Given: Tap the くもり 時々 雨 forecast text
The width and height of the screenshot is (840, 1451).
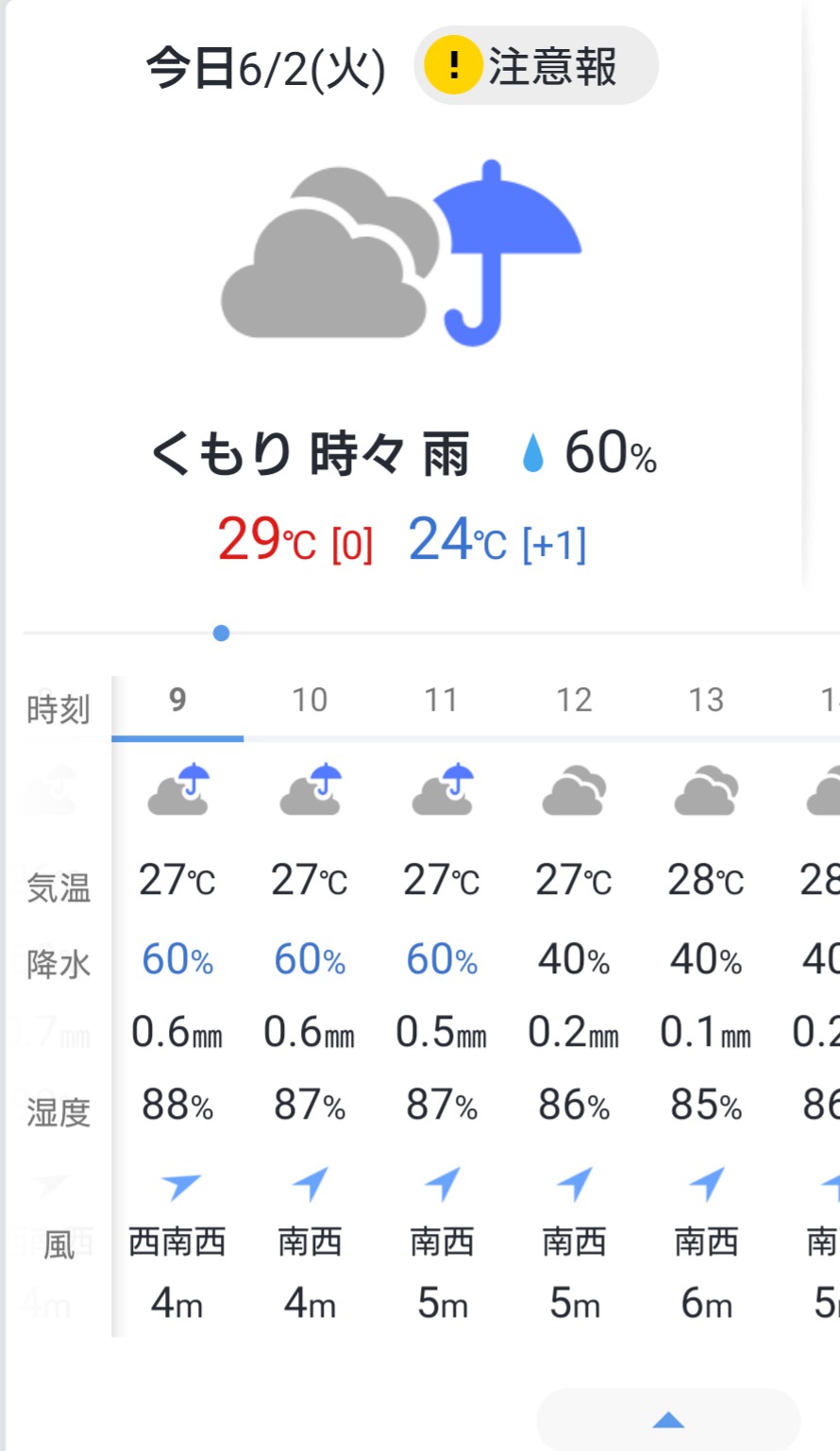Looking at the screenshot, I should (310, 454).
